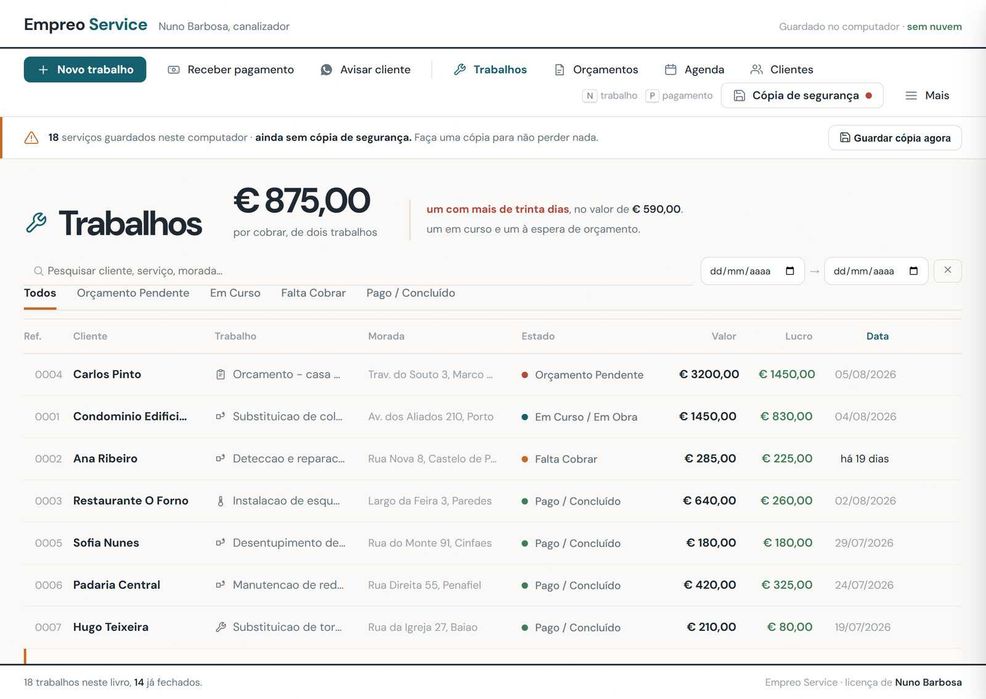This screenshot has width=986, height=699.
Task: Click the thermometer icon beside Instalacao de esqu...
Action: tap(220, 501)
